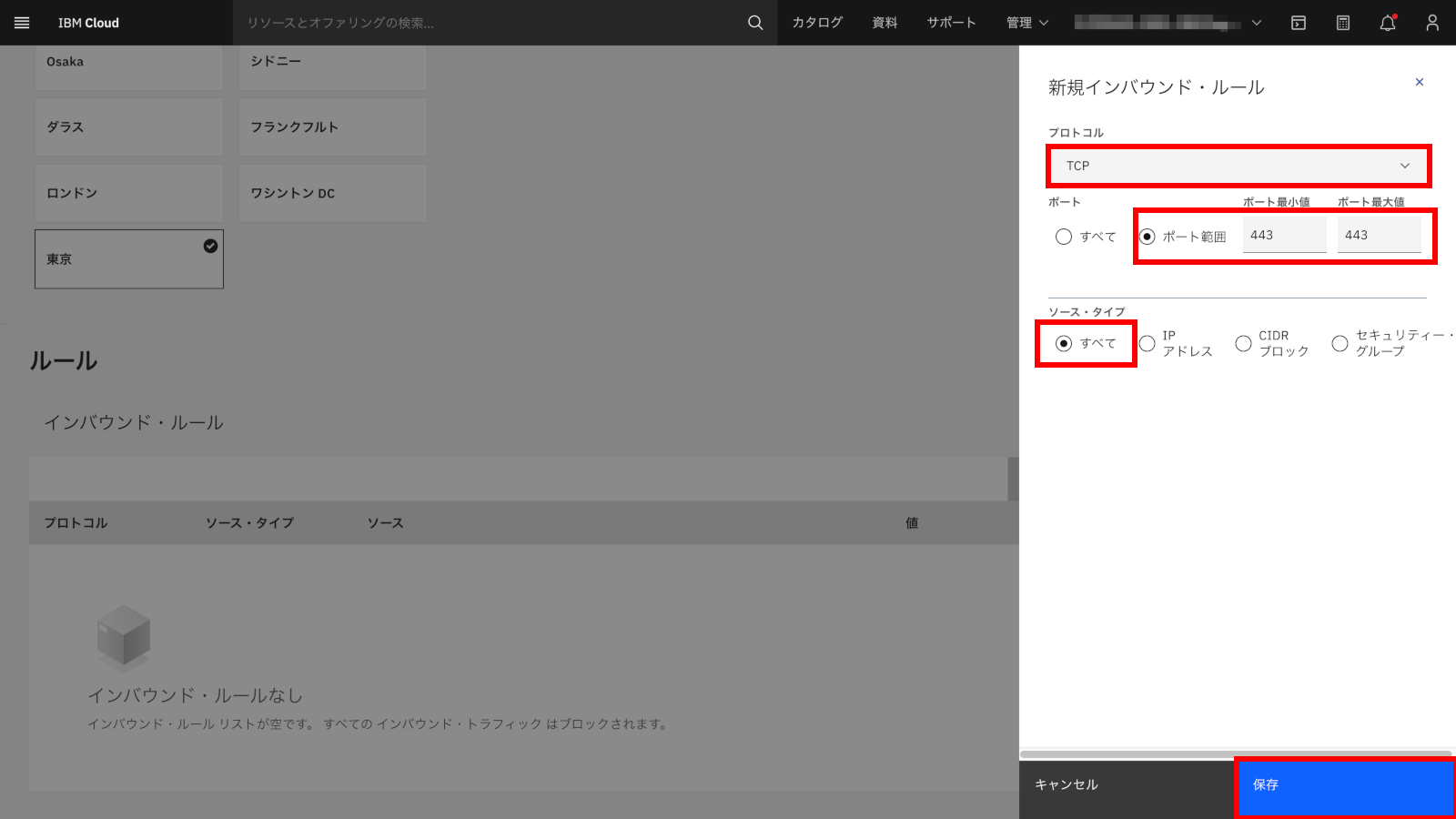Choose the CIDR ブロック source type
1456x819 pixels.
(1243, 343)
